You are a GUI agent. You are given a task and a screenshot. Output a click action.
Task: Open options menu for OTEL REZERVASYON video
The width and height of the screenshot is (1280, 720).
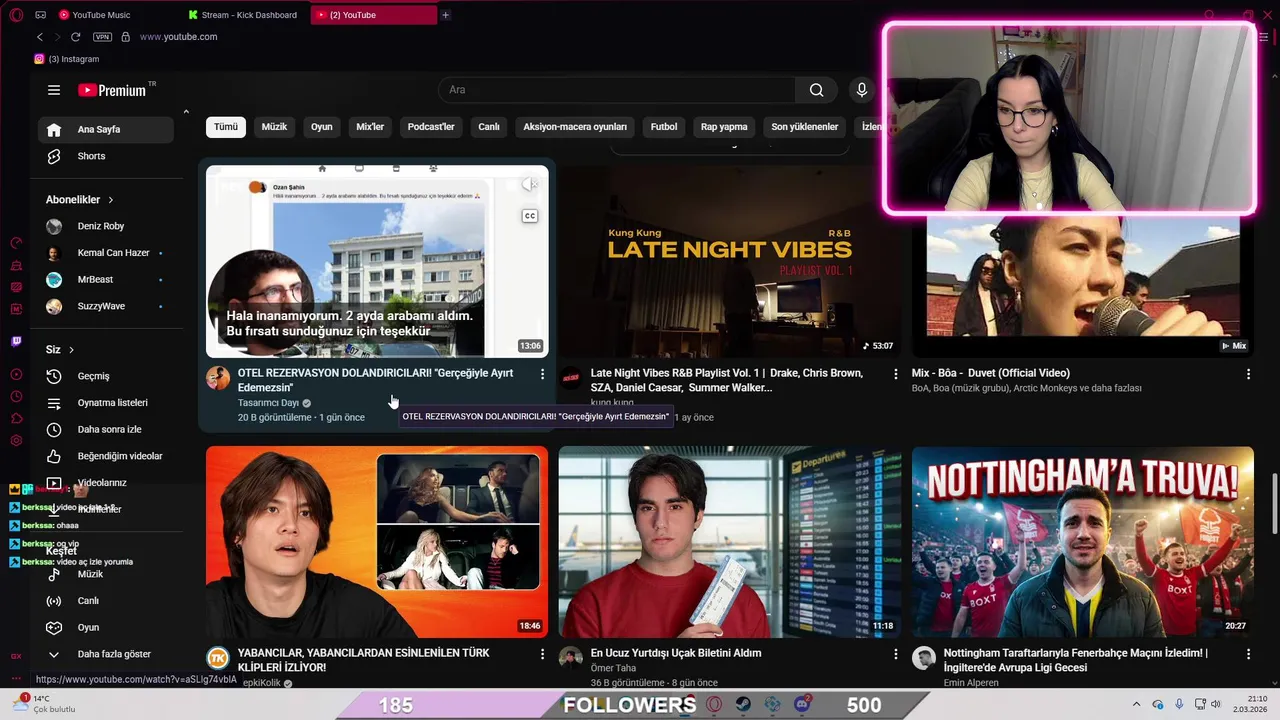click(543, 374)
